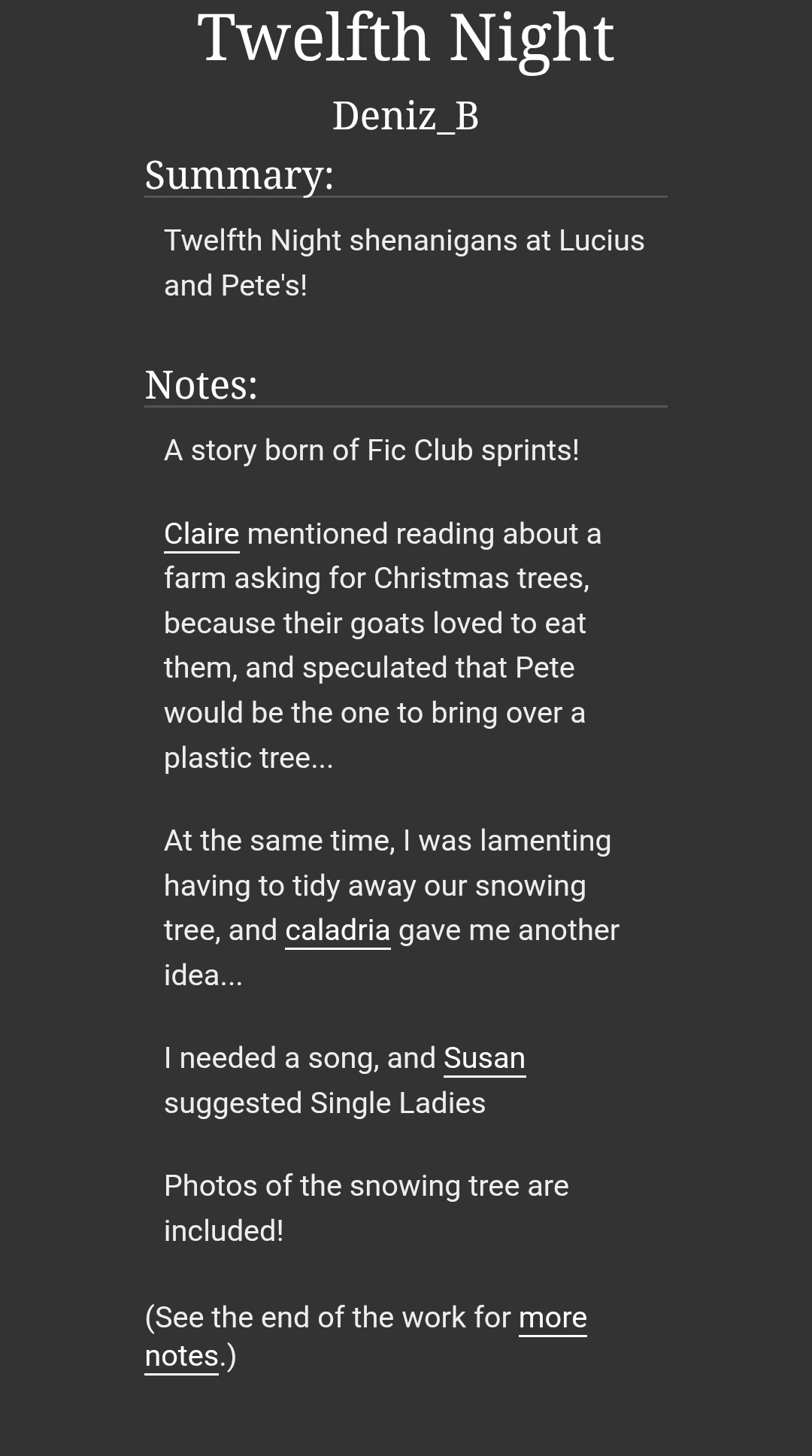Click the Single Ladies suggestion text
Viewport: 812px width, 1456px height.
pyautogui.click(x=325, y=1103)
